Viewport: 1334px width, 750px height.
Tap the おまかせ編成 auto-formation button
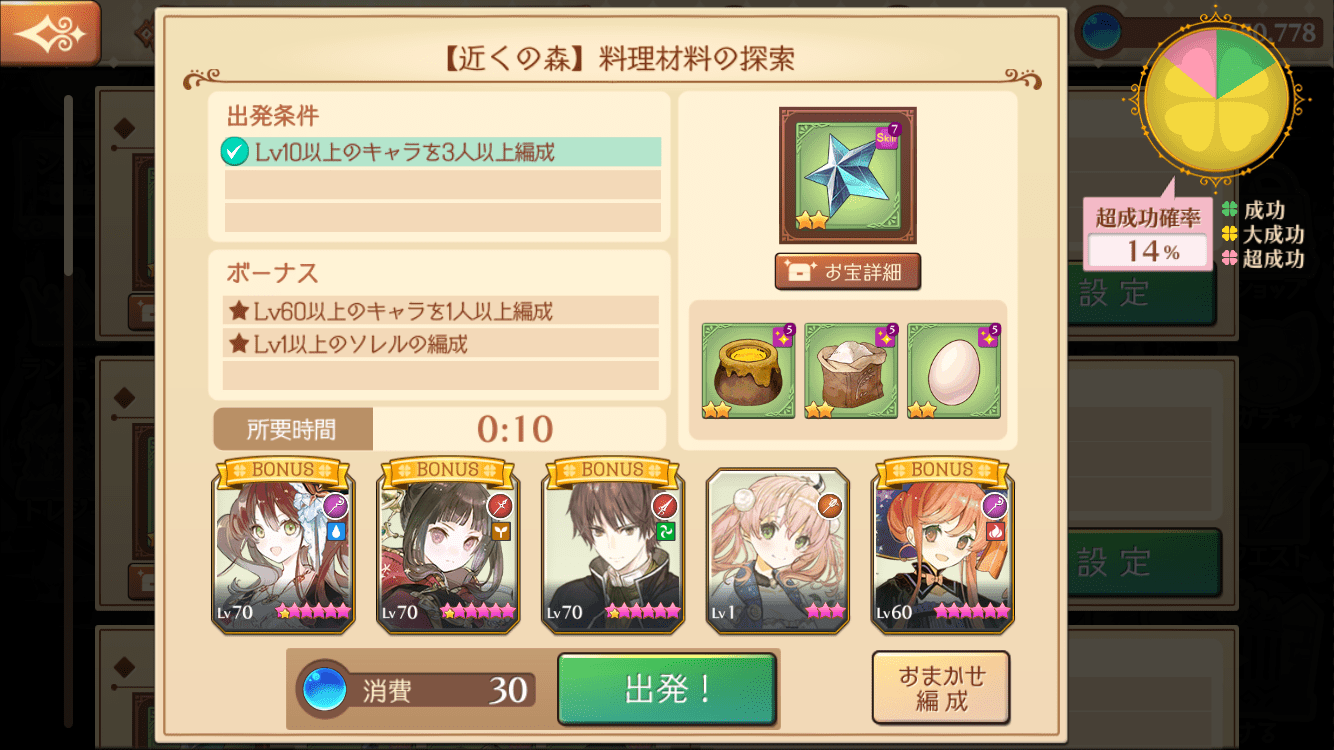(x=941, y=688)
